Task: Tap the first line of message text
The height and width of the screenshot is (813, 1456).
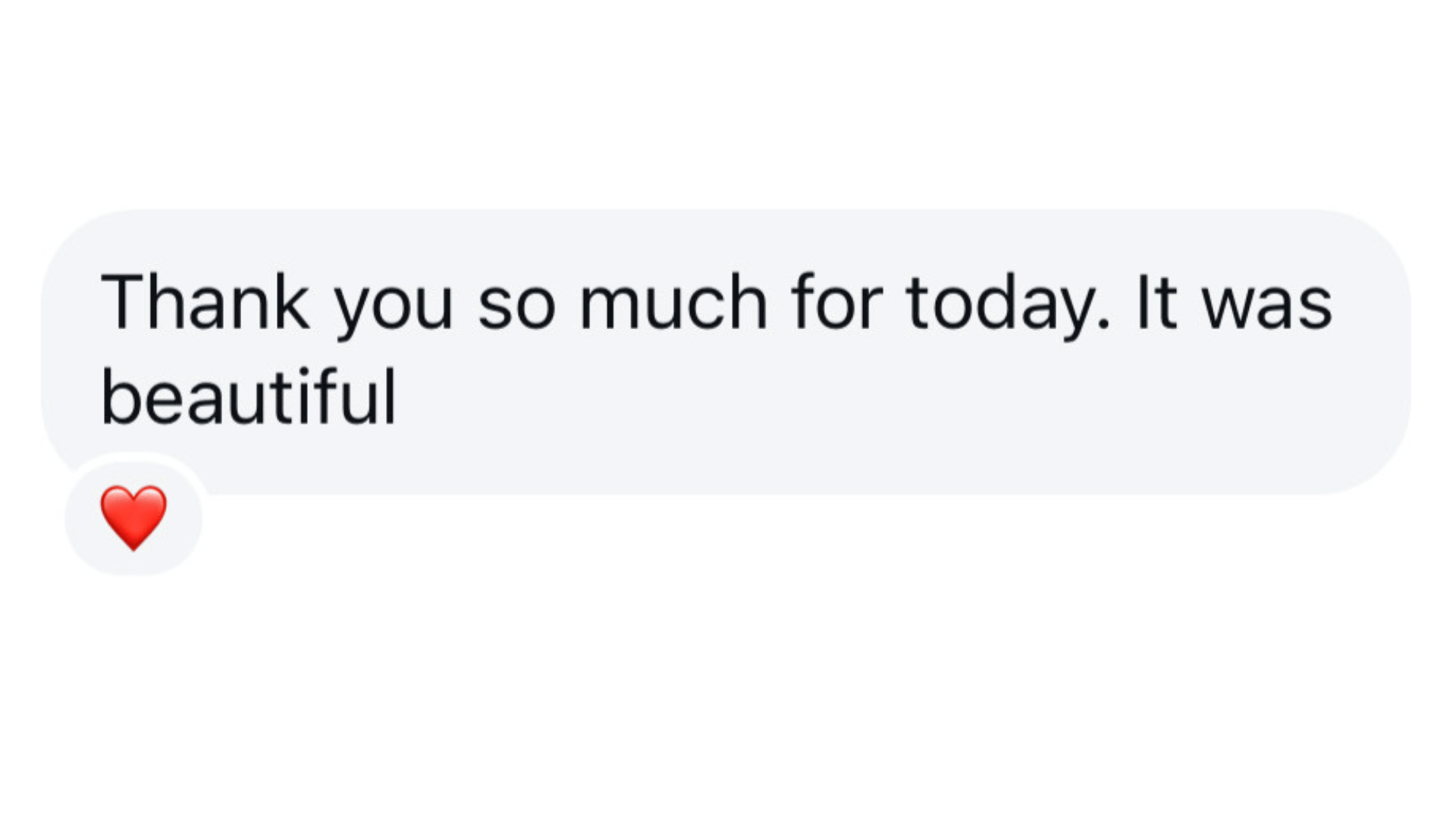Action: pos(716,303)
